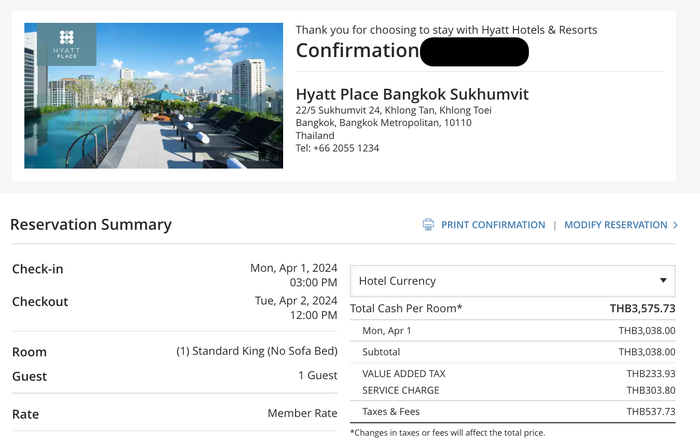
Task: Click the 12:00 PM checkout time
Action: point(313,315)
